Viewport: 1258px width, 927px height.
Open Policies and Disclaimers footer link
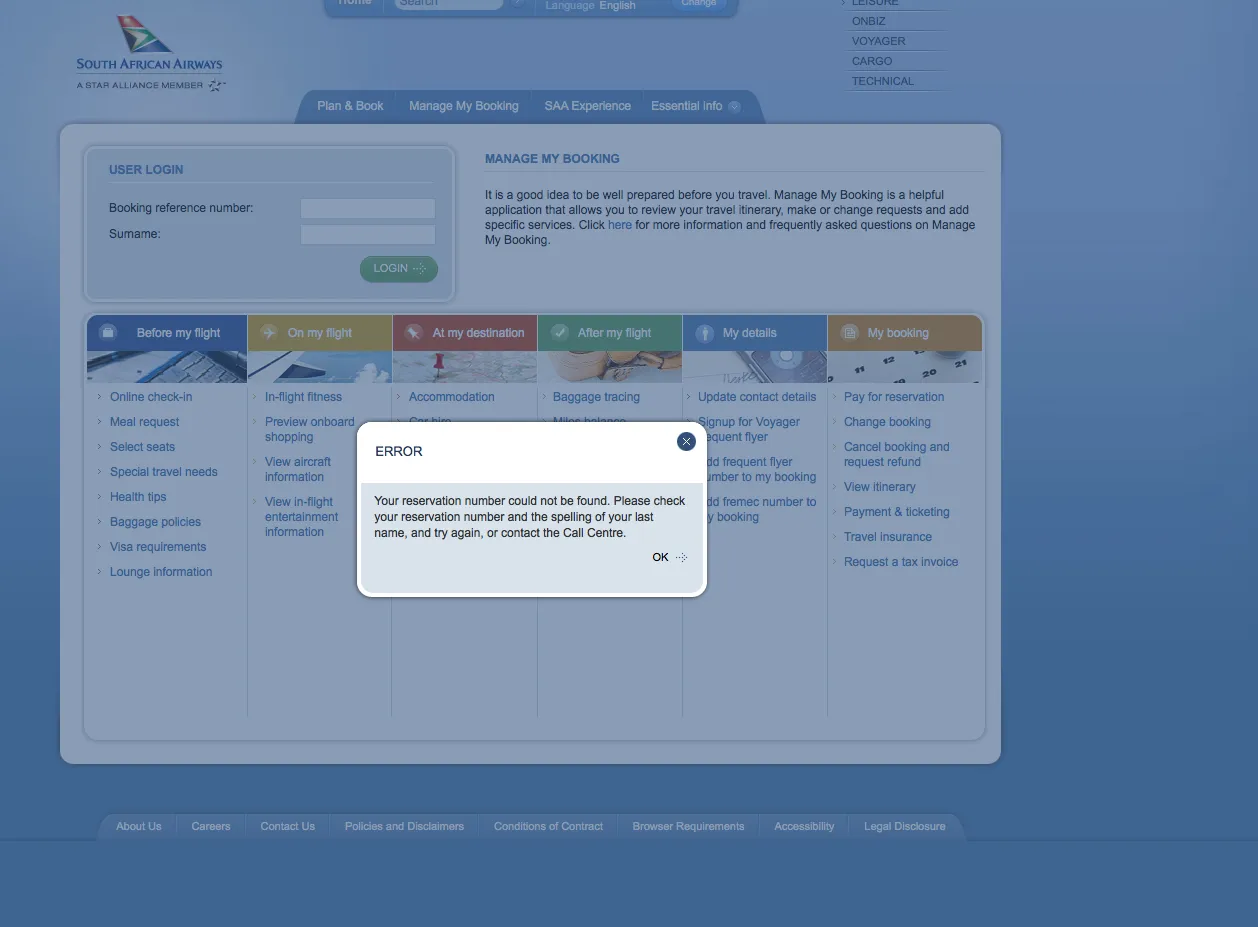404,826
